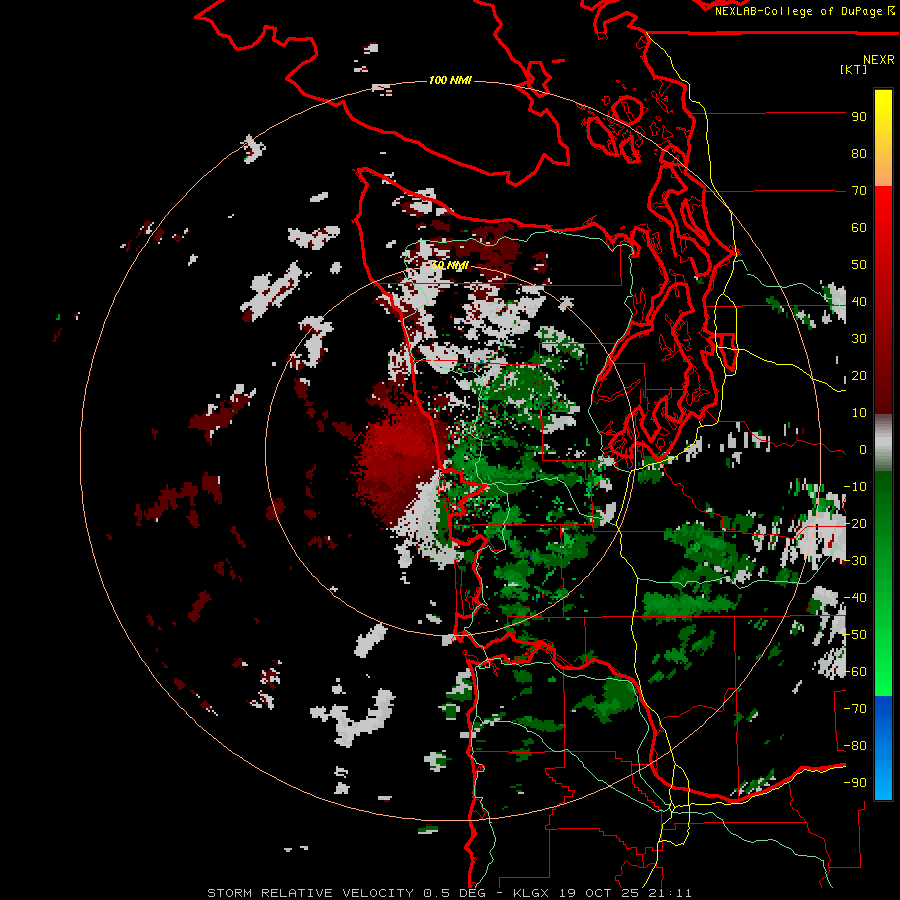900x900 pixels.
Task: Click the -30 value on the velocity scale
Action: pyautogui.click(x=855, y=561)
